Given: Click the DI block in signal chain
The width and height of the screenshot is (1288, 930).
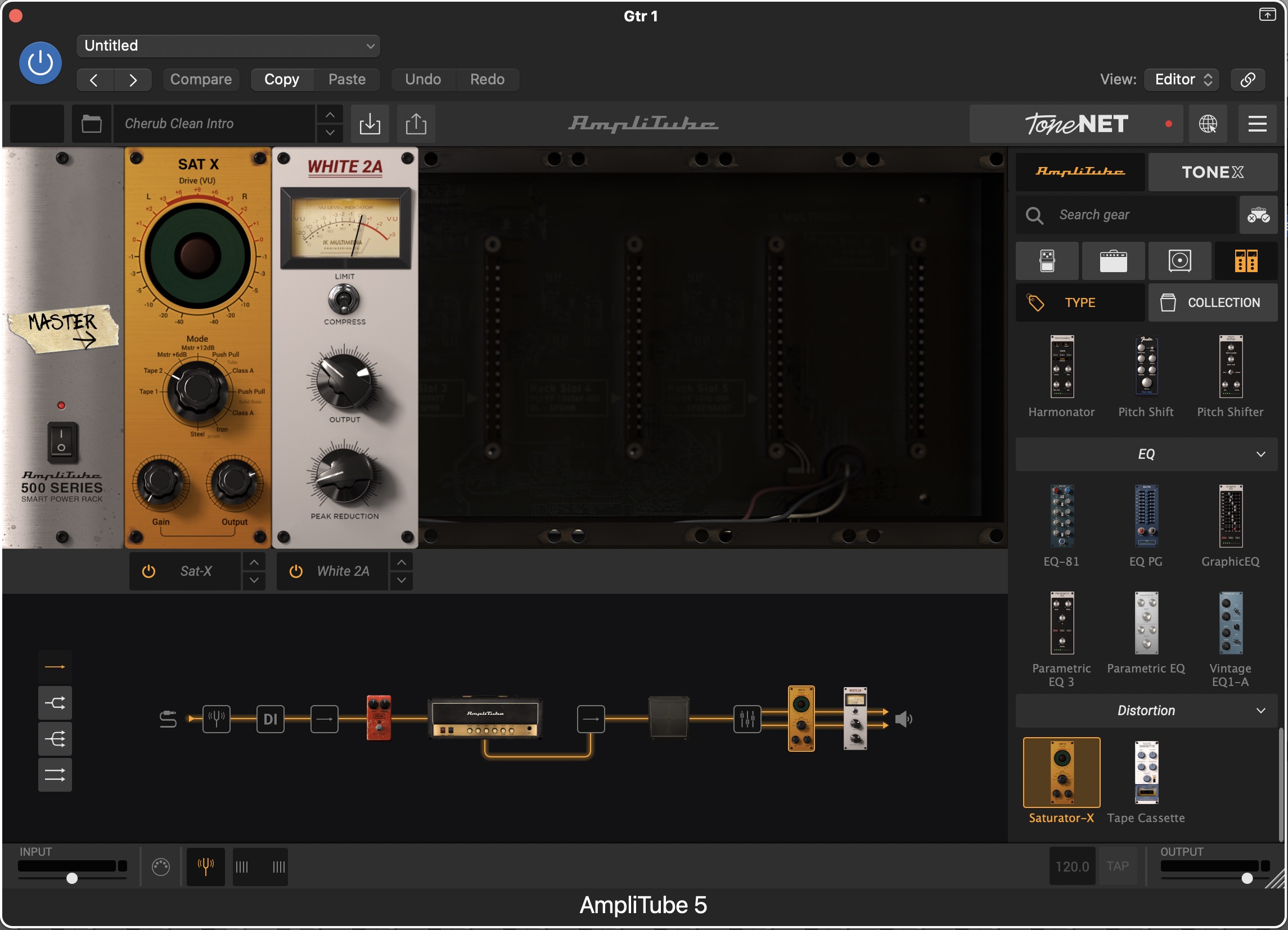Looking at the screenshot, I should (x=271, y=719).
